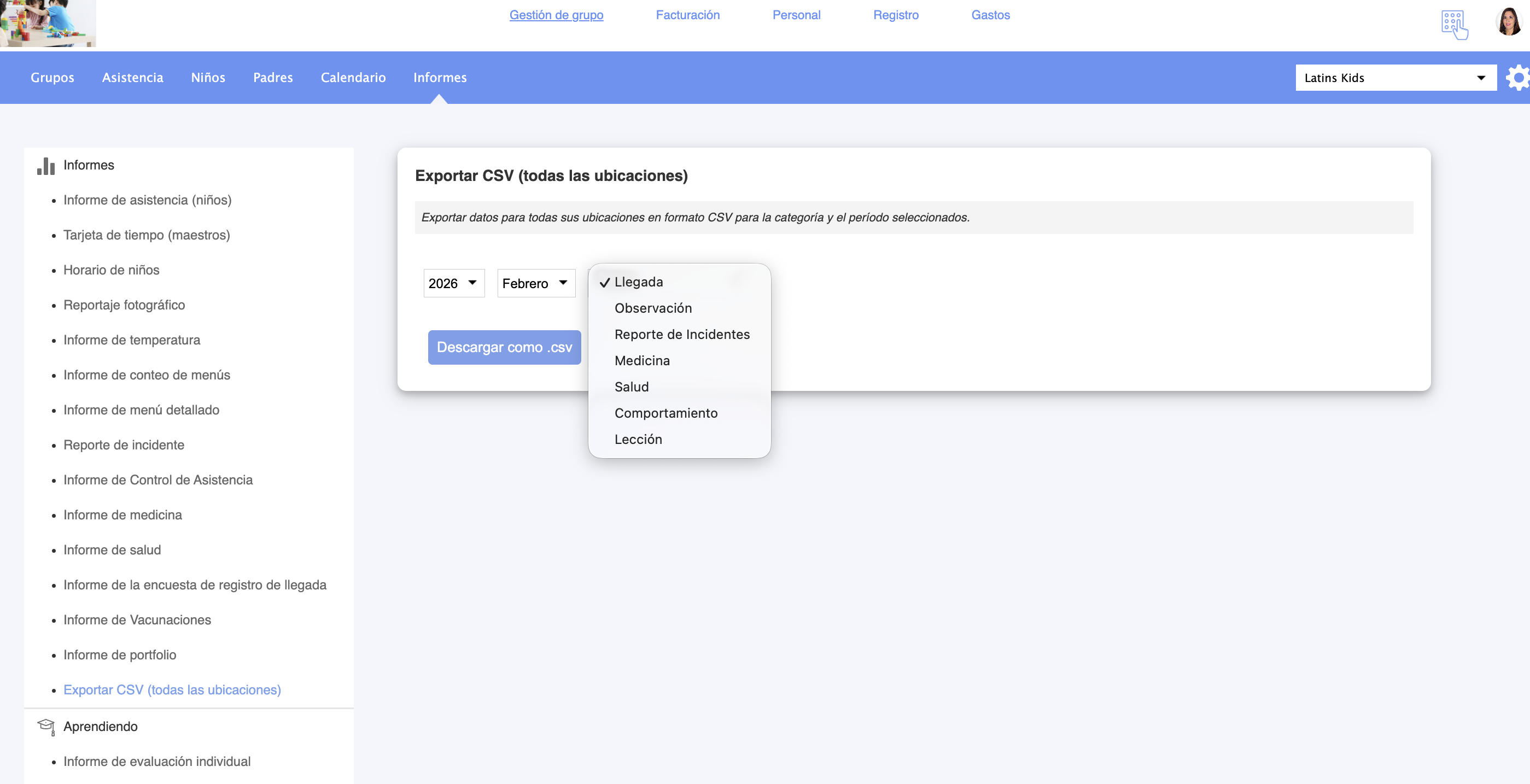Open the Calendario tab
This screenshot has width=1530, height=784.
(x=353, y=78)
